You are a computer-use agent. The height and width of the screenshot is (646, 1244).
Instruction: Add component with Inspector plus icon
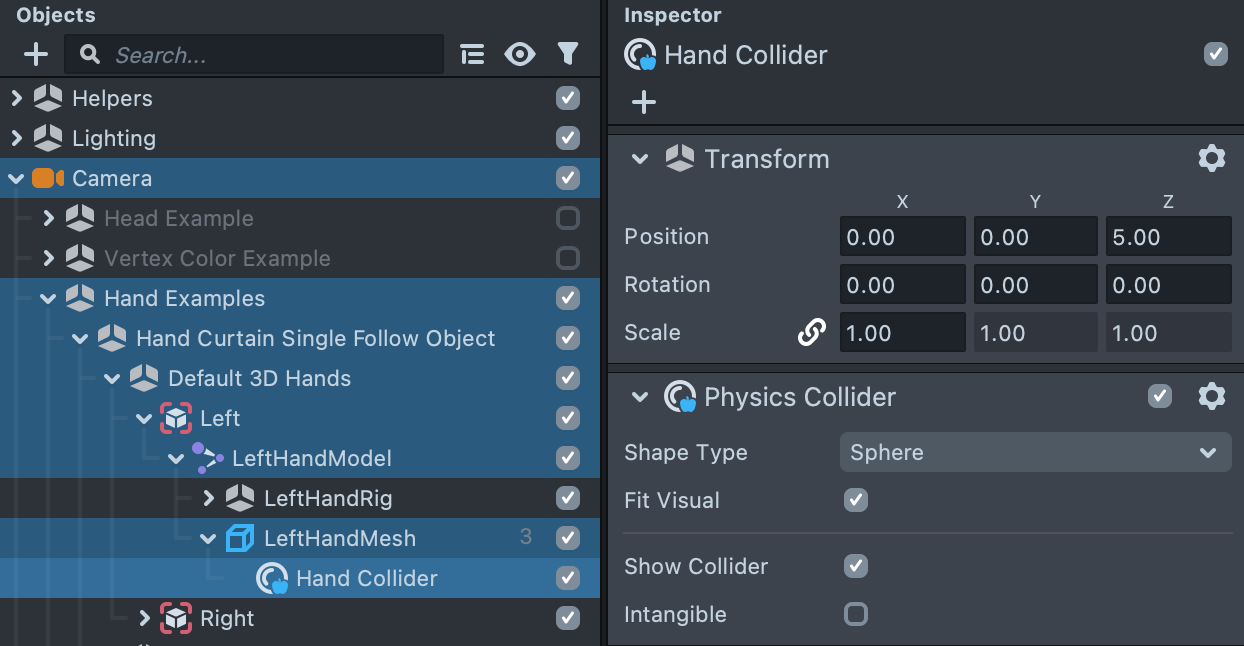[x=644, y=102]
